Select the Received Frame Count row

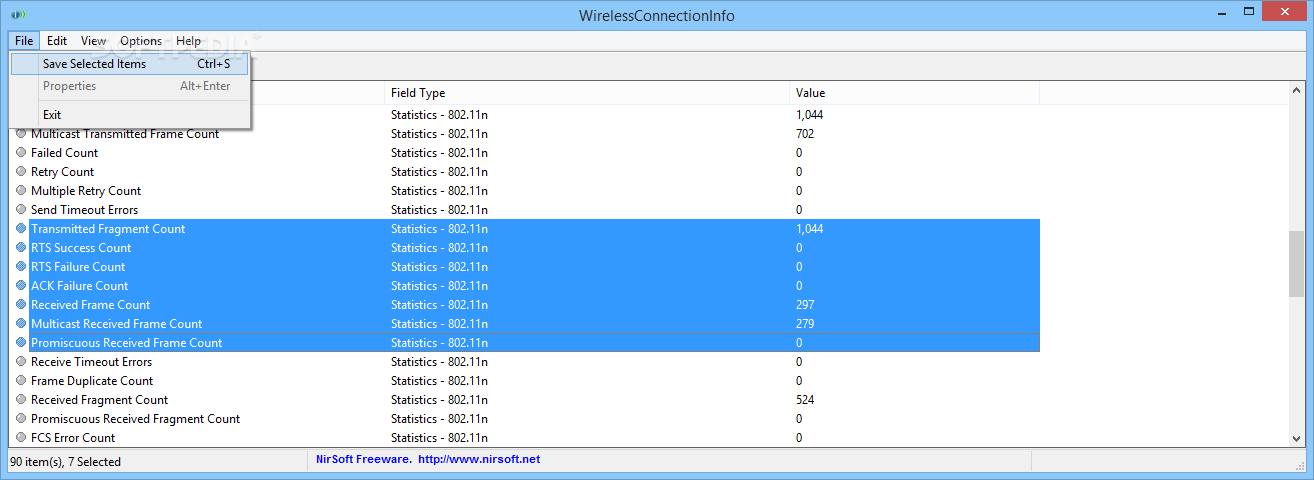click(x=525, y=305)
